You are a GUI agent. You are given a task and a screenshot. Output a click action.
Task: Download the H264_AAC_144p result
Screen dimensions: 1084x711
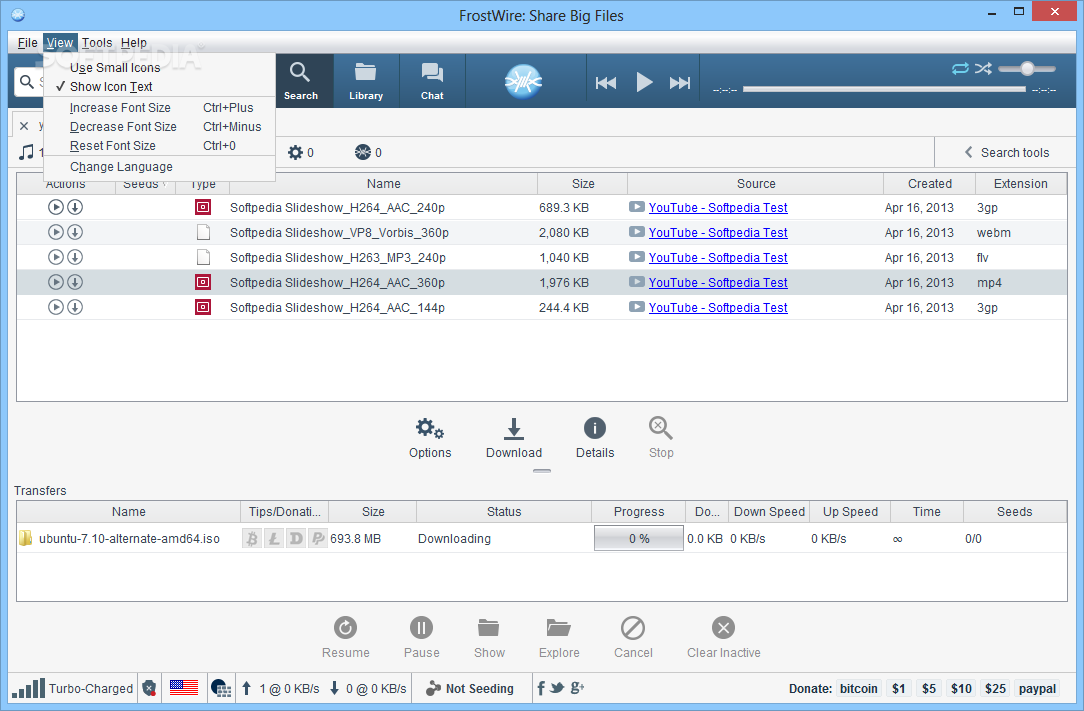point(75,306)
